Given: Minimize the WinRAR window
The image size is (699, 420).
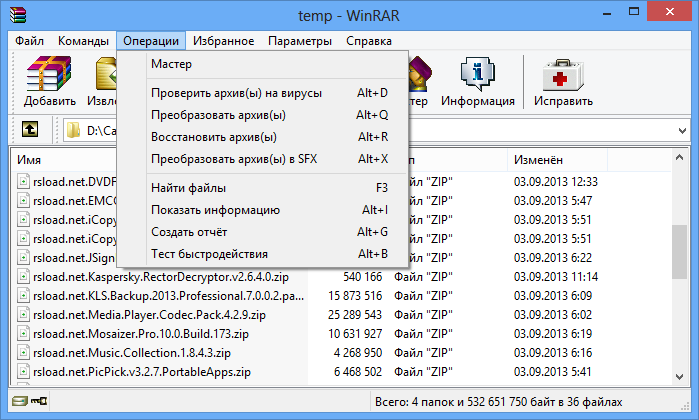Looking at the screenshot, I should click(607, 13).
